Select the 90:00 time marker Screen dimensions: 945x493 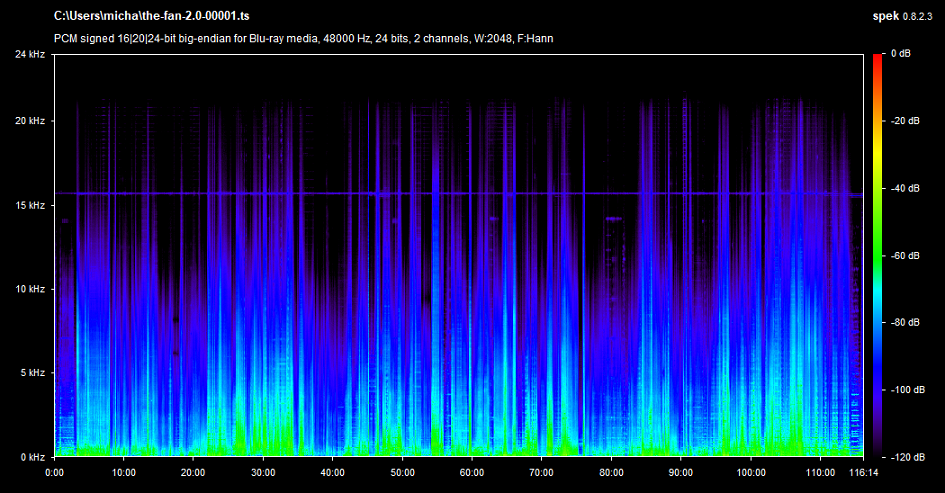680,472
